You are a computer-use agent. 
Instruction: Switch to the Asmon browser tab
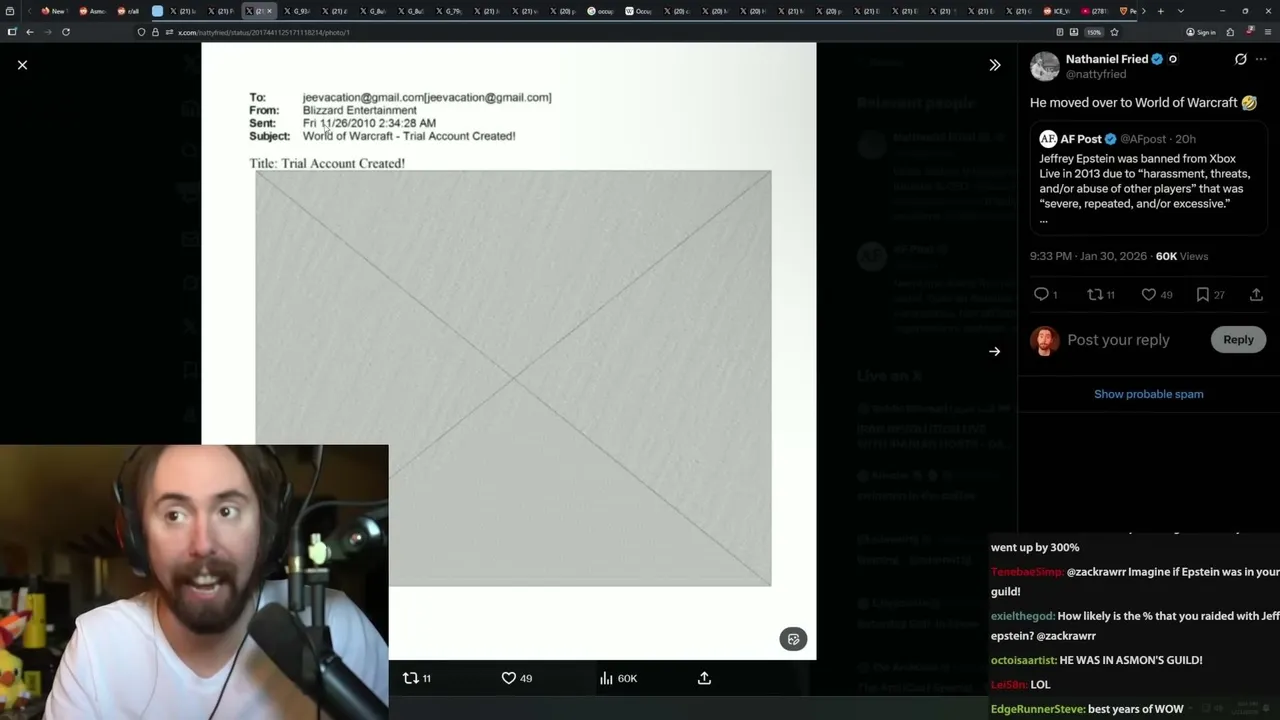click(x=92, y=11)
